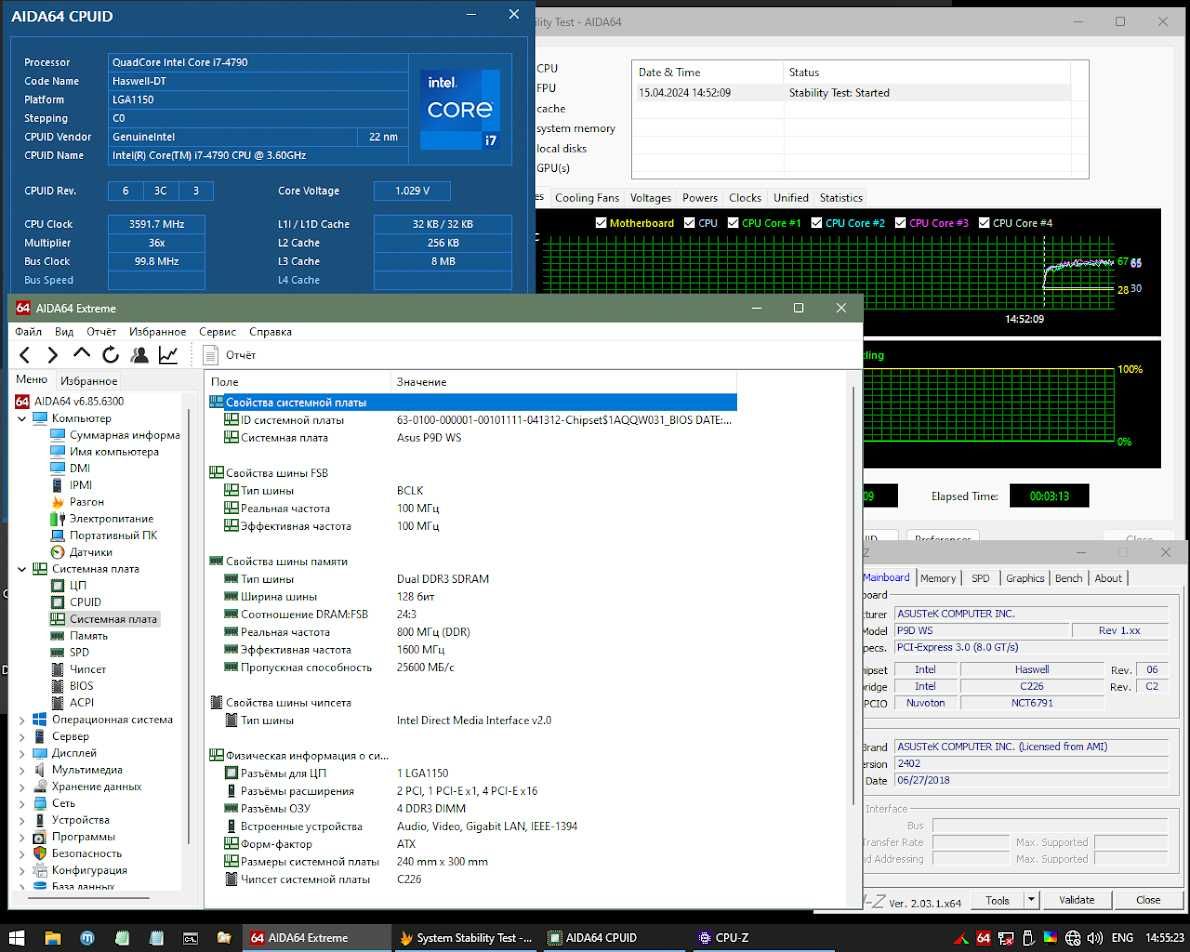
Task: Expand the Дисплей tree node
Action: tap(21, 753)
